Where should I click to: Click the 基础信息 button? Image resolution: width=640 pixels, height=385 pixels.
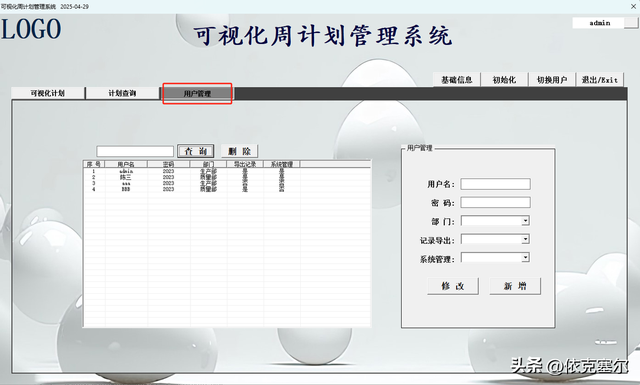point(457,80)
